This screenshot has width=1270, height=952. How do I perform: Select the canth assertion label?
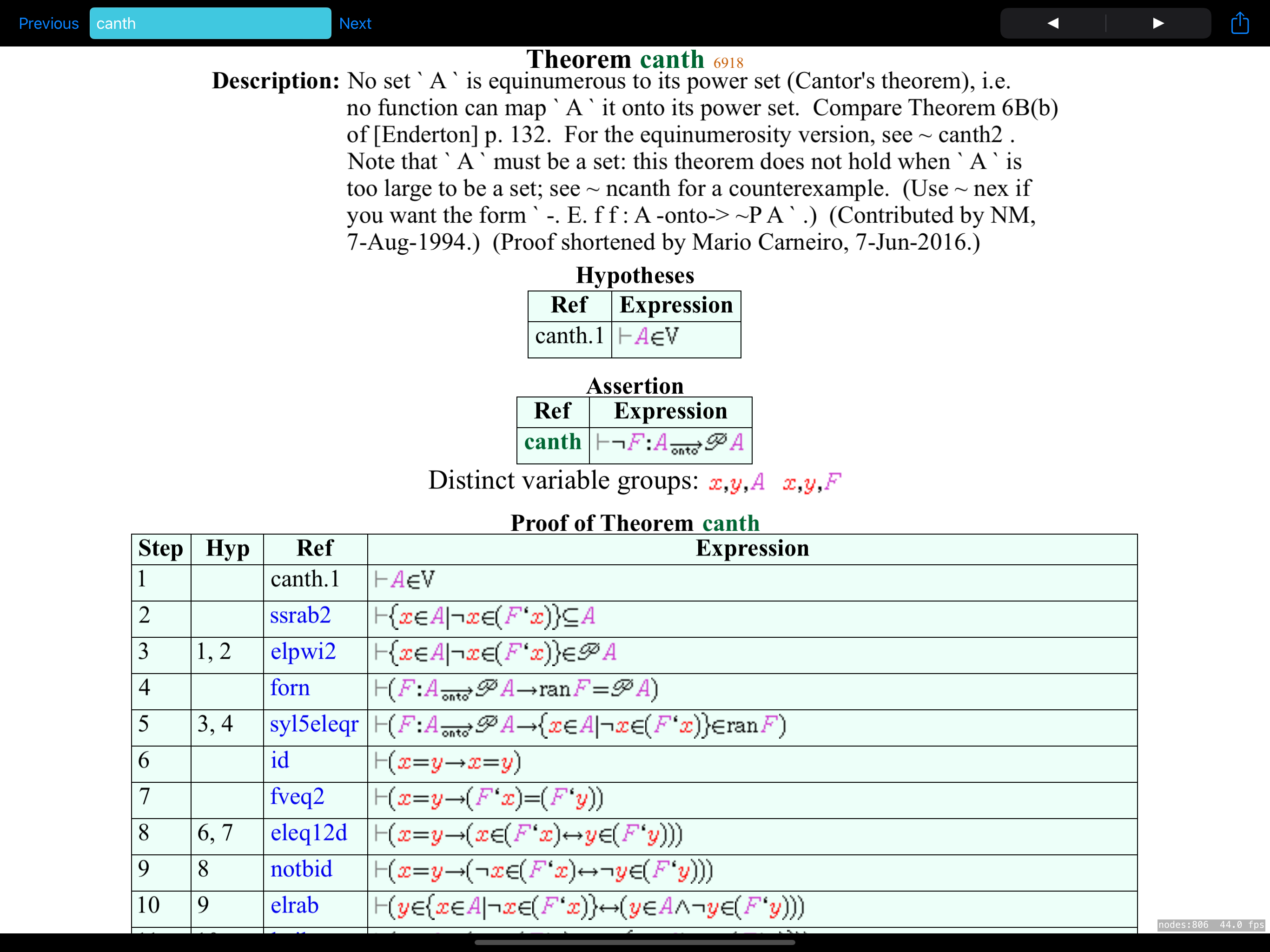coord(553,442)
